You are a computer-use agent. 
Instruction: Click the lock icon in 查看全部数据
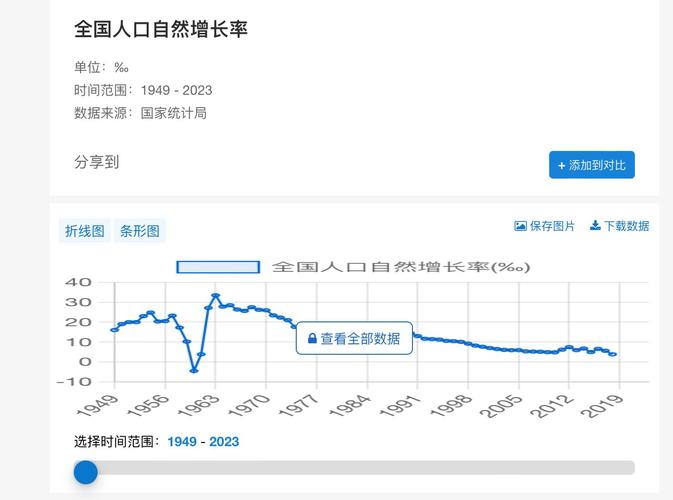312,339
